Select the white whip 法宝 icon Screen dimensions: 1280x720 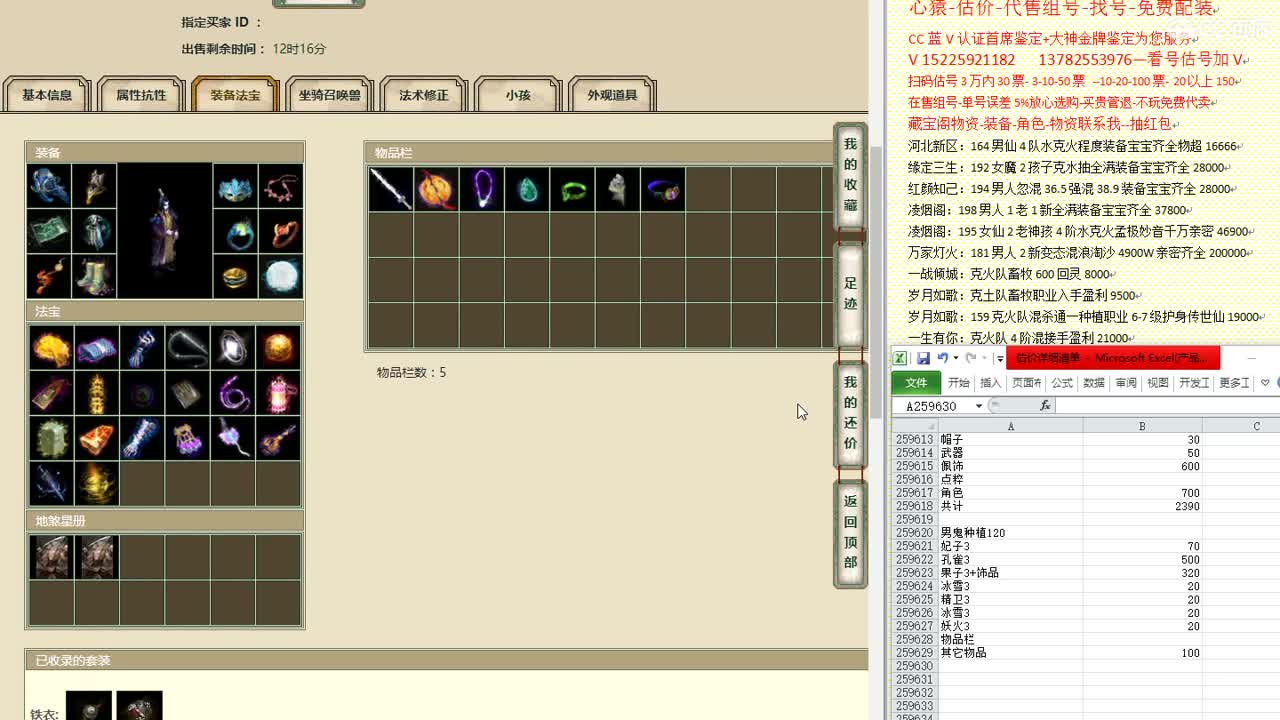[x=187, y=347]
